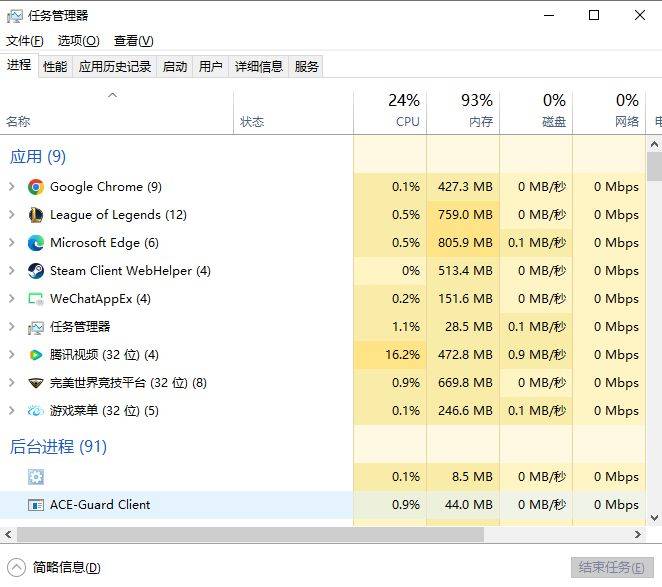Image resolution: width=662 pixels, height=587 pixels.
Task: Expand the League of Legends process group
Action: [11, 215]
